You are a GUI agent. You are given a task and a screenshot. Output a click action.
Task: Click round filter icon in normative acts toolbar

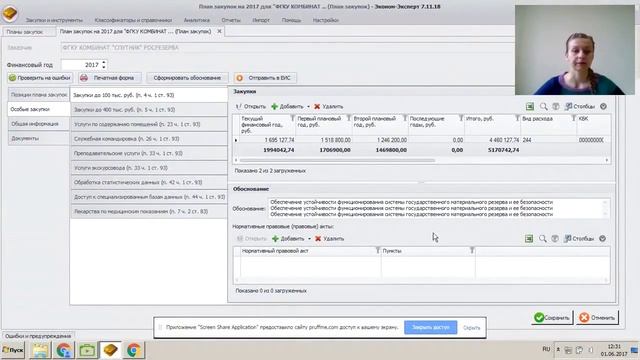[555, 239]
